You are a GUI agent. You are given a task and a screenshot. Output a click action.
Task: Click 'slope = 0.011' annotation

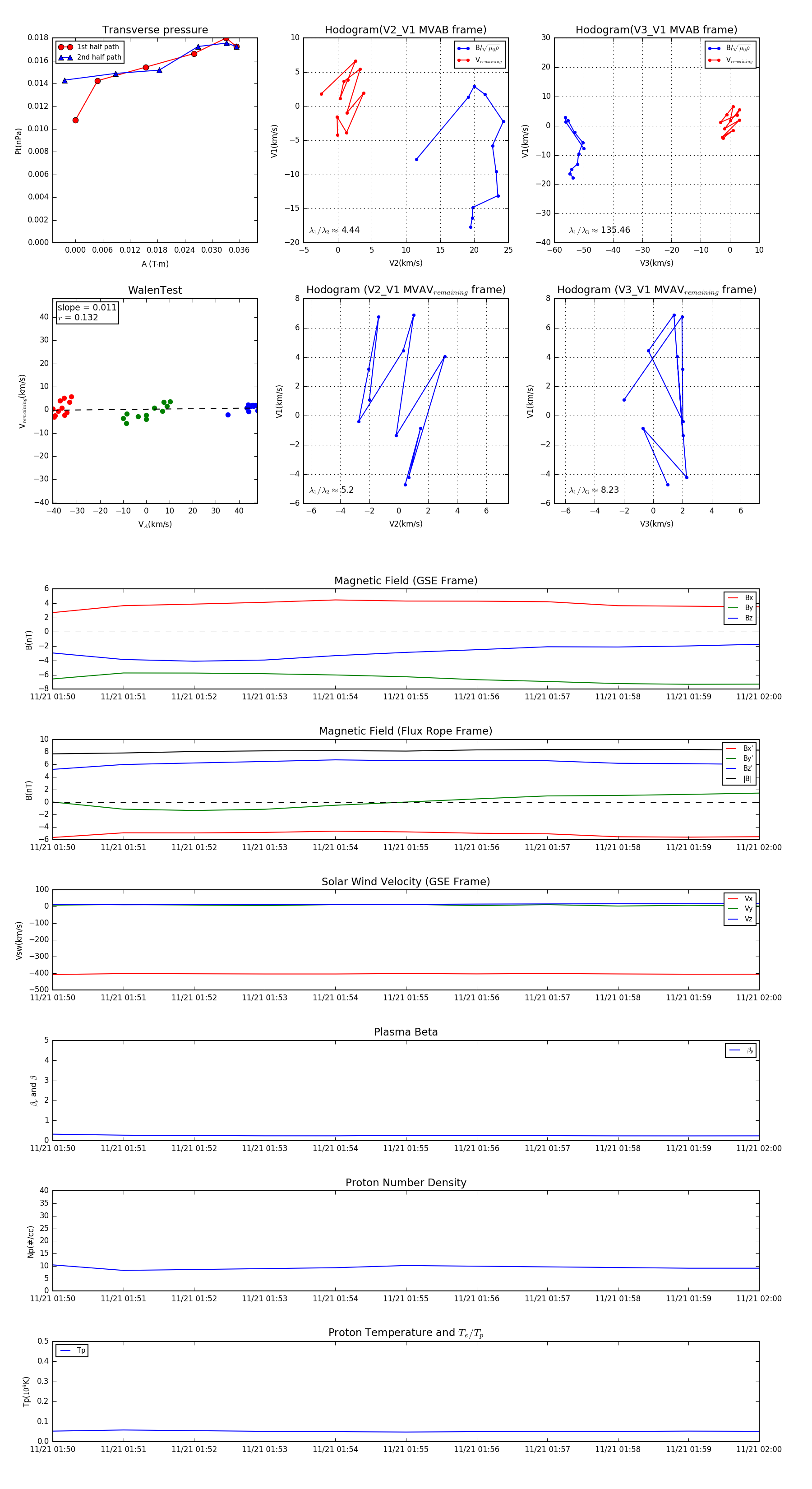pos(87,308)
